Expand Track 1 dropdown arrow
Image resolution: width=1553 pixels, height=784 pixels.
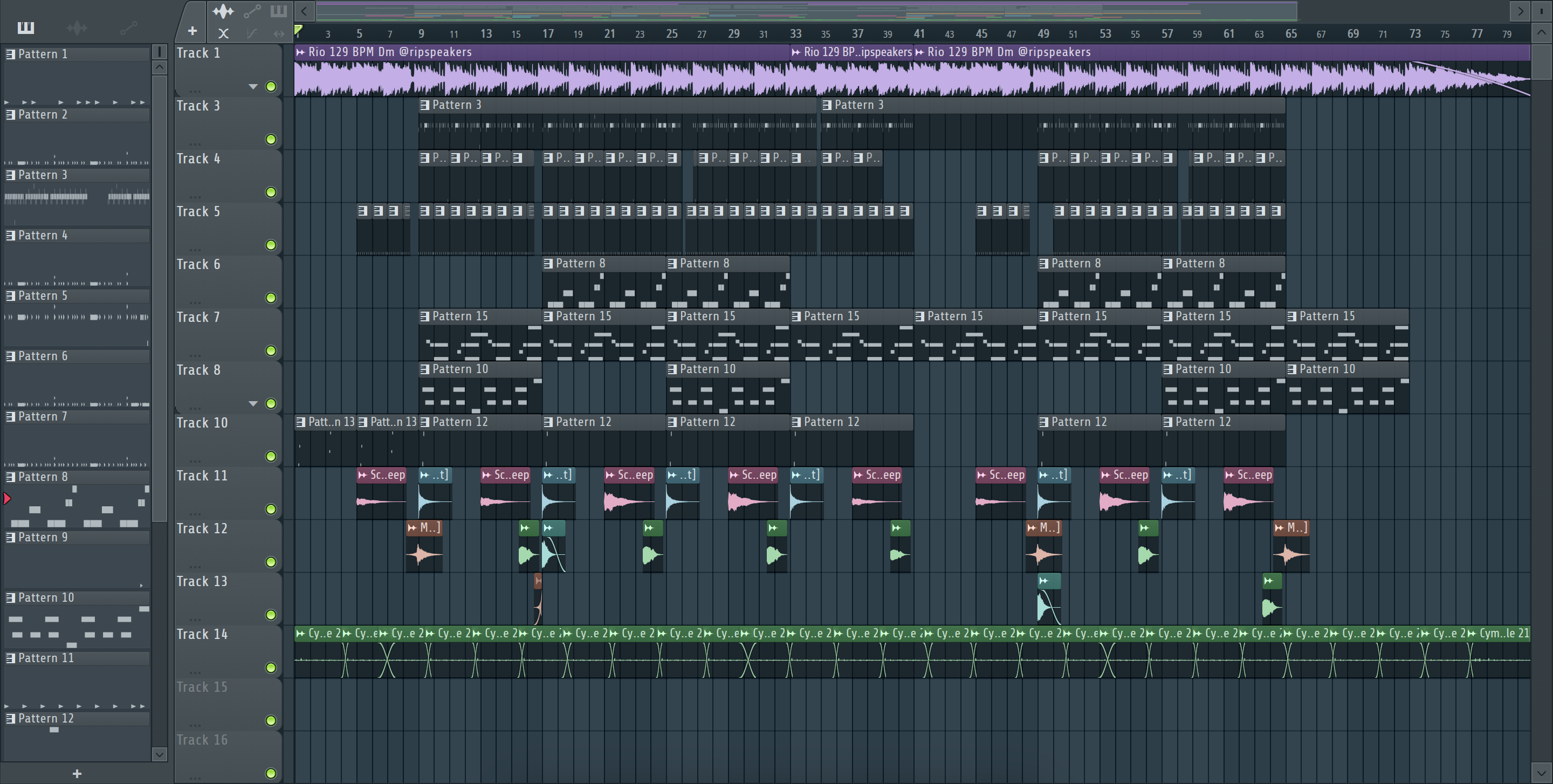pyautogui.click(x=253, y=87)
